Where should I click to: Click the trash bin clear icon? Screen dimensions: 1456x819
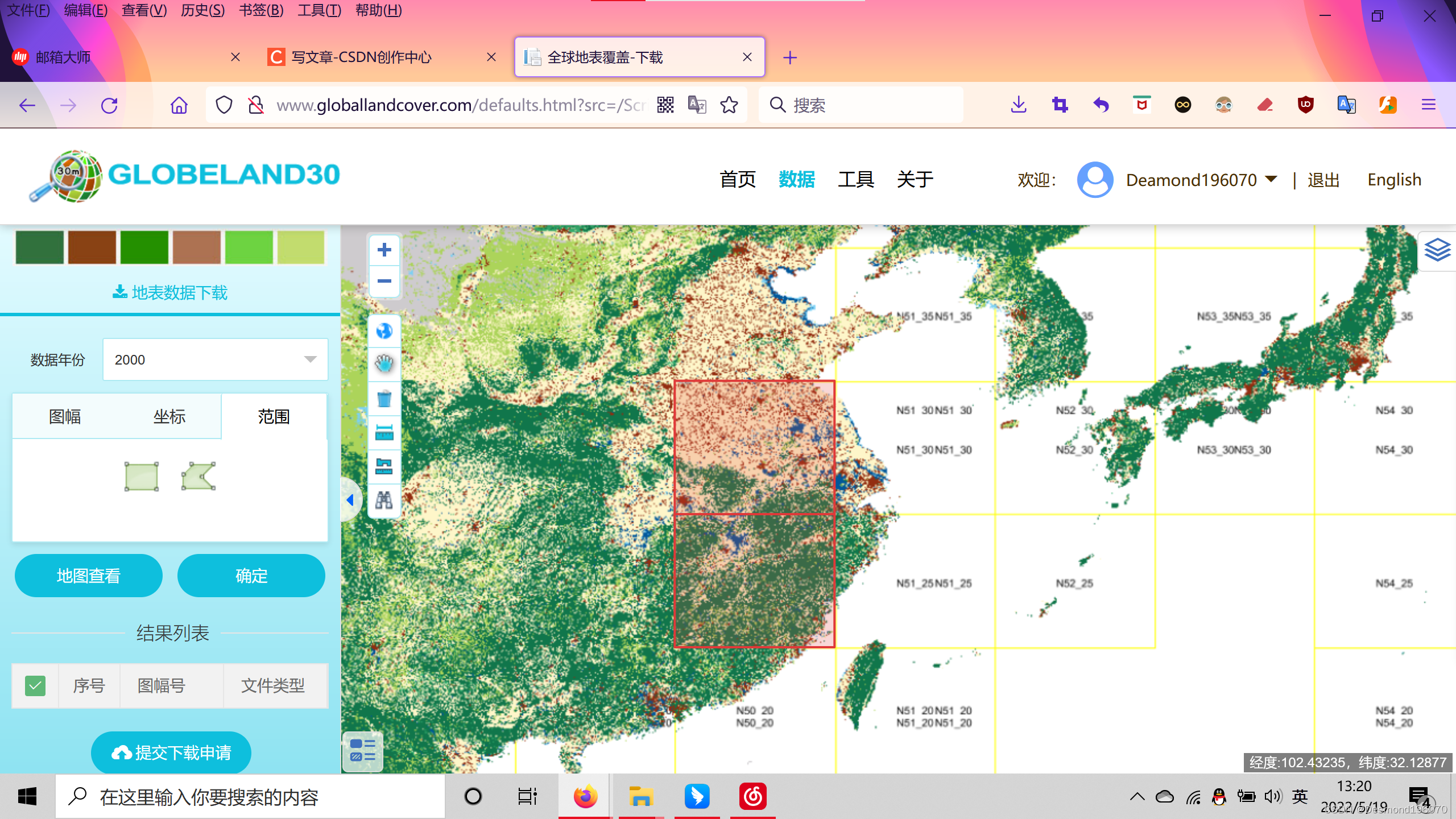(384, 398)
